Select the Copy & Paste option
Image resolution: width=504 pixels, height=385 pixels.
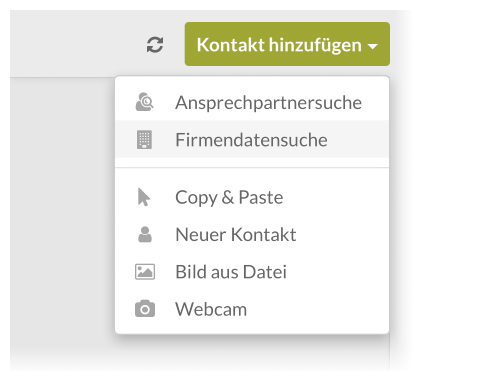coord(252,197)
